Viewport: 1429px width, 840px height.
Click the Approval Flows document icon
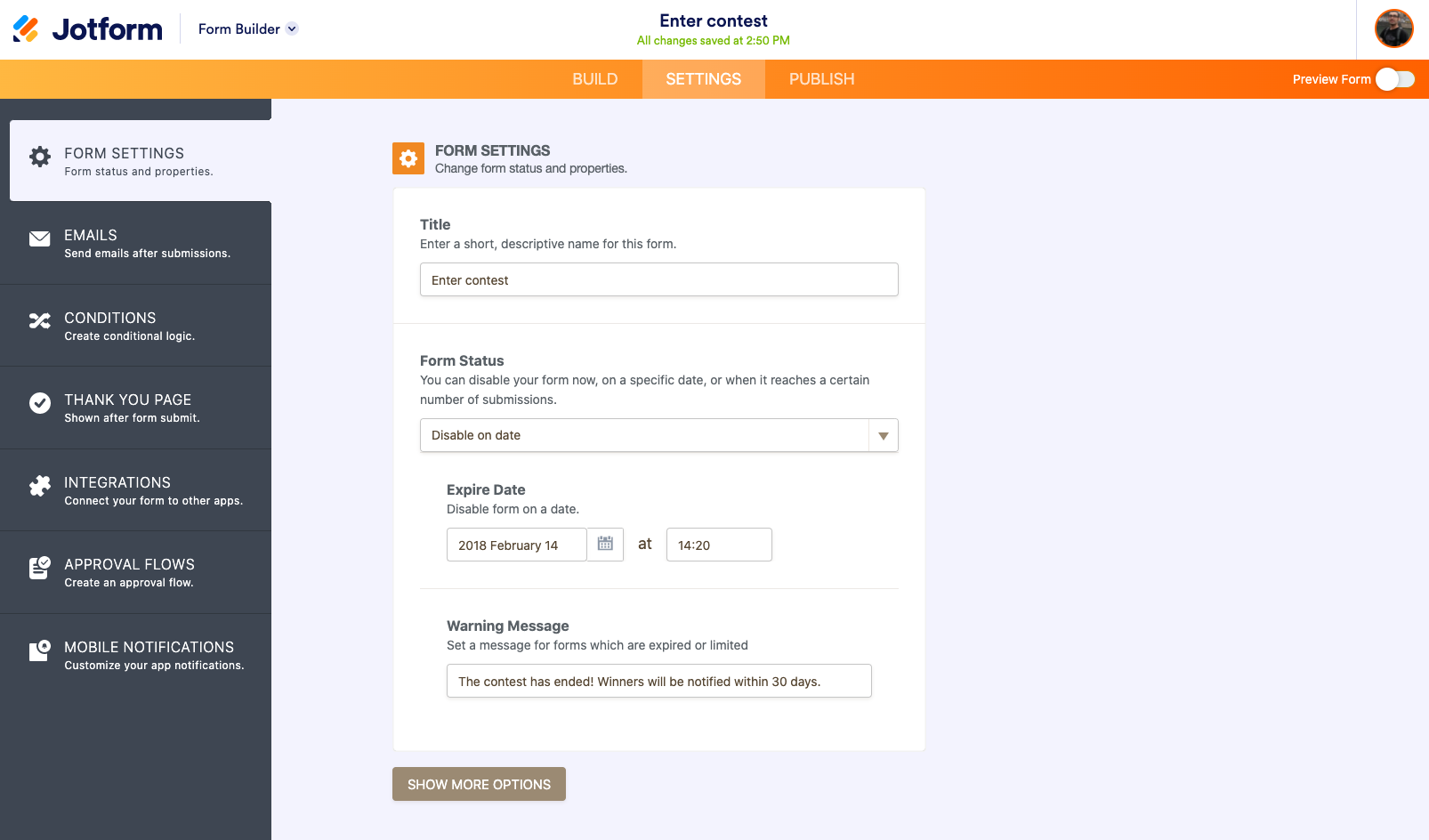(39, 568)
